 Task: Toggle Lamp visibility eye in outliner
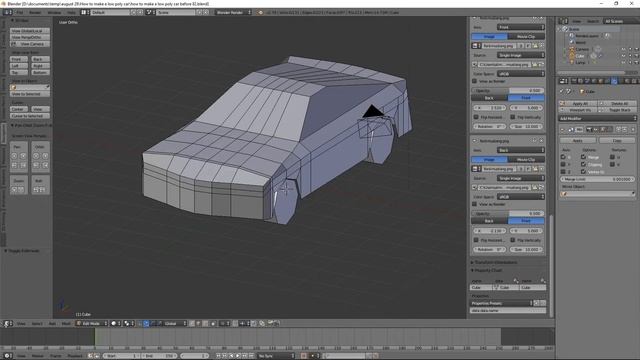coord(623,62)
